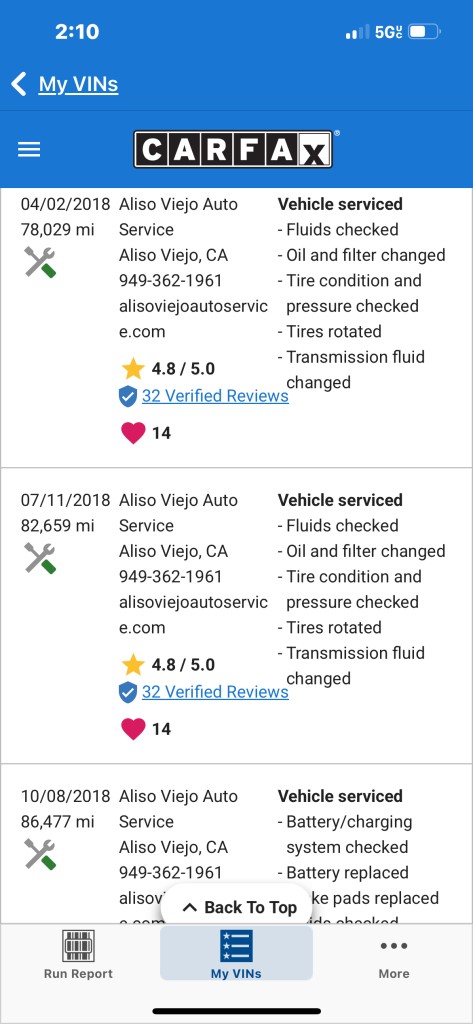Open 32 Verified Reviews in the 04/02/2018 record
Viewport: 473px width, 1024px height.
pyautogui.click(x=215, y=396)
